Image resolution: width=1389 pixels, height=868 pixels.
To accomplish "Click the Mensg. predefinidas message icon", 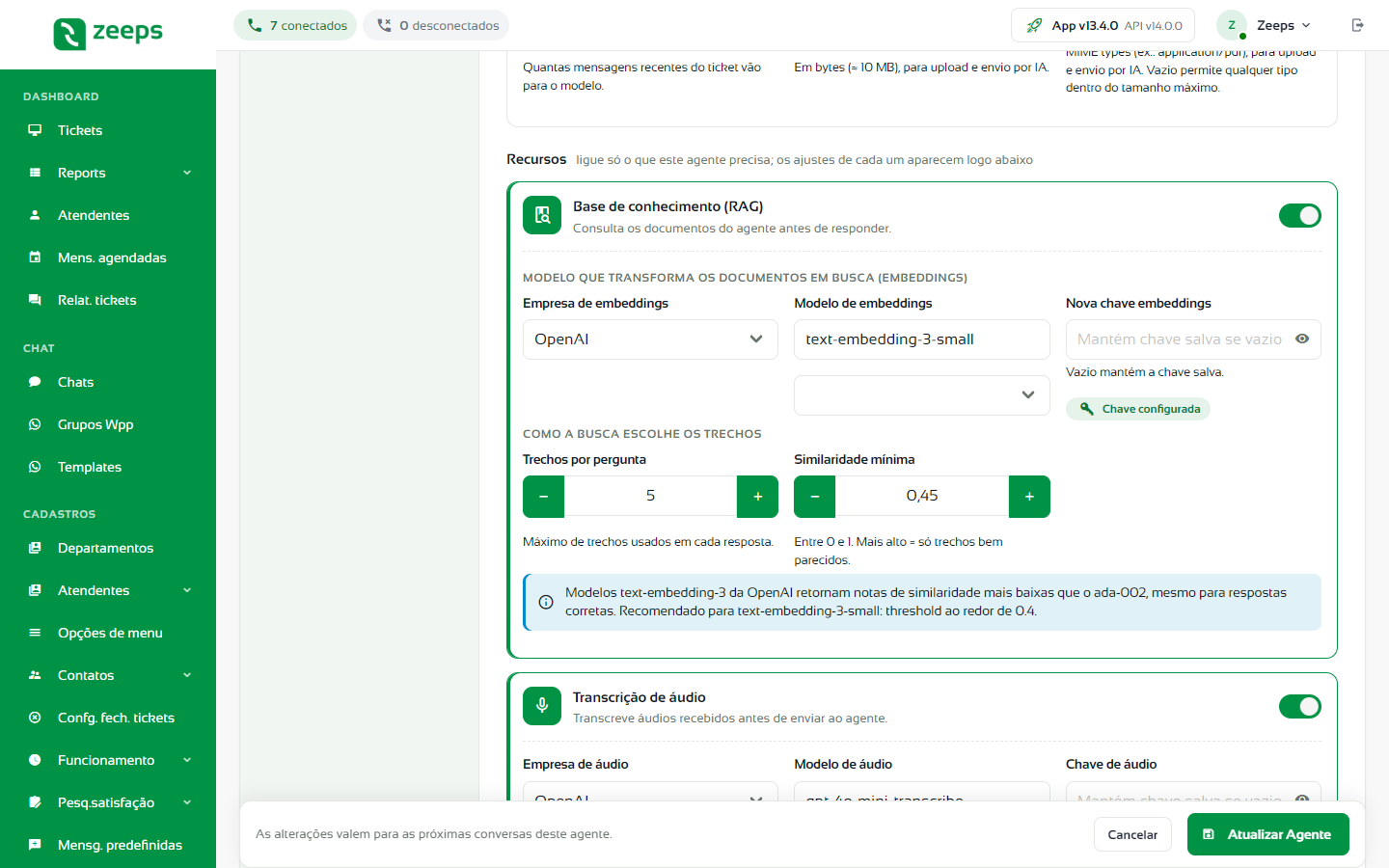I will pyautogui.click(x=35, y=845).
